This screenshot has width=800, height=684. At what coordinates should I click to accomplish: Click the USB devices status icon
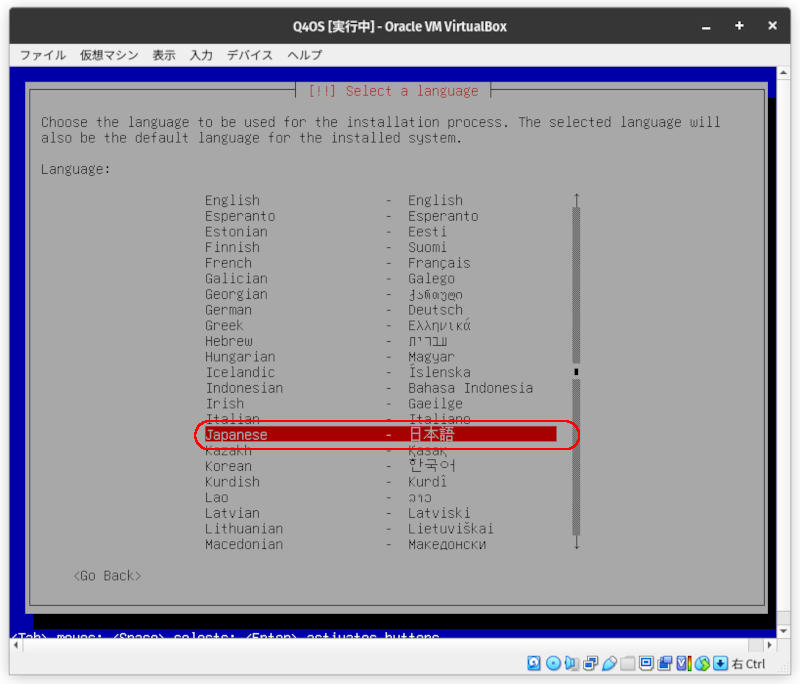pyautogui.click(x=609, y=663)
